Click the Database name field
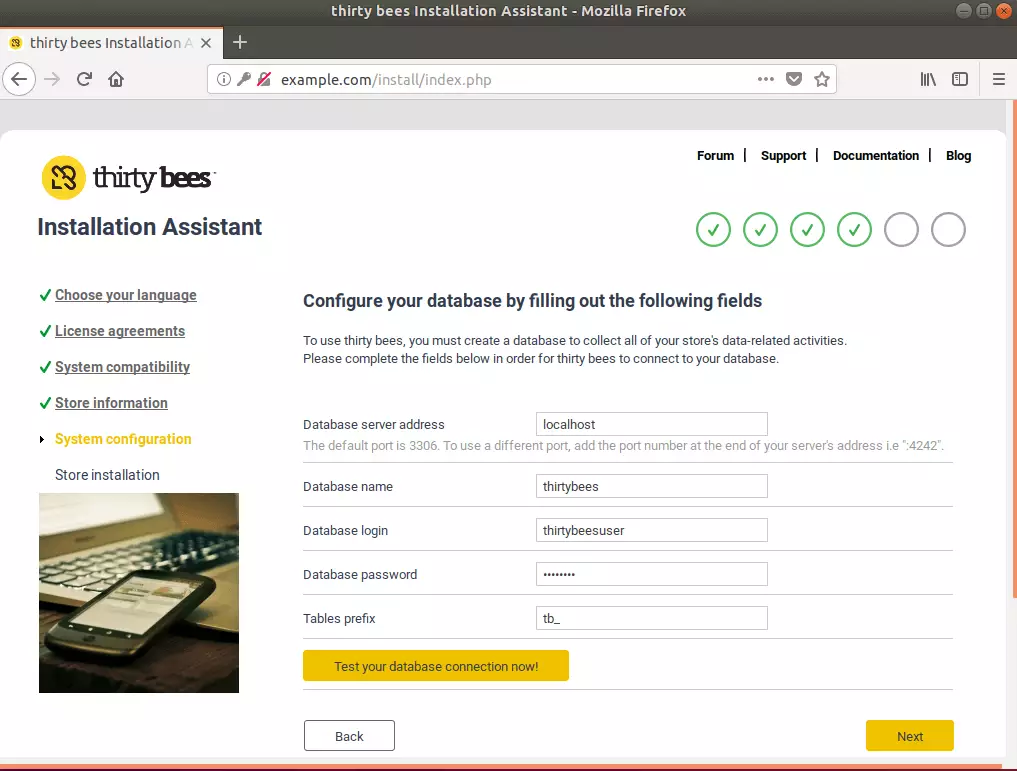 pos(651,486)
